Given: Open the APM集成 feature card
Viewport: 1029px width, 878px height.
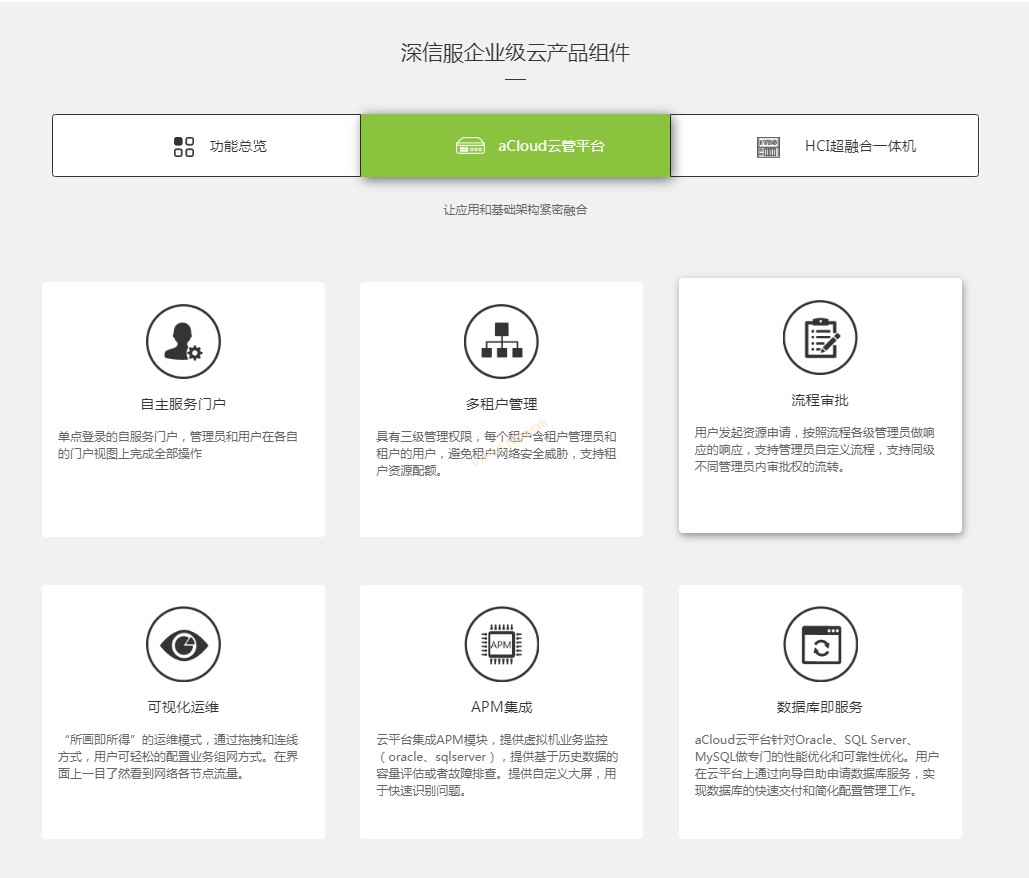Looking at the screenshot, I should point(501,712).
